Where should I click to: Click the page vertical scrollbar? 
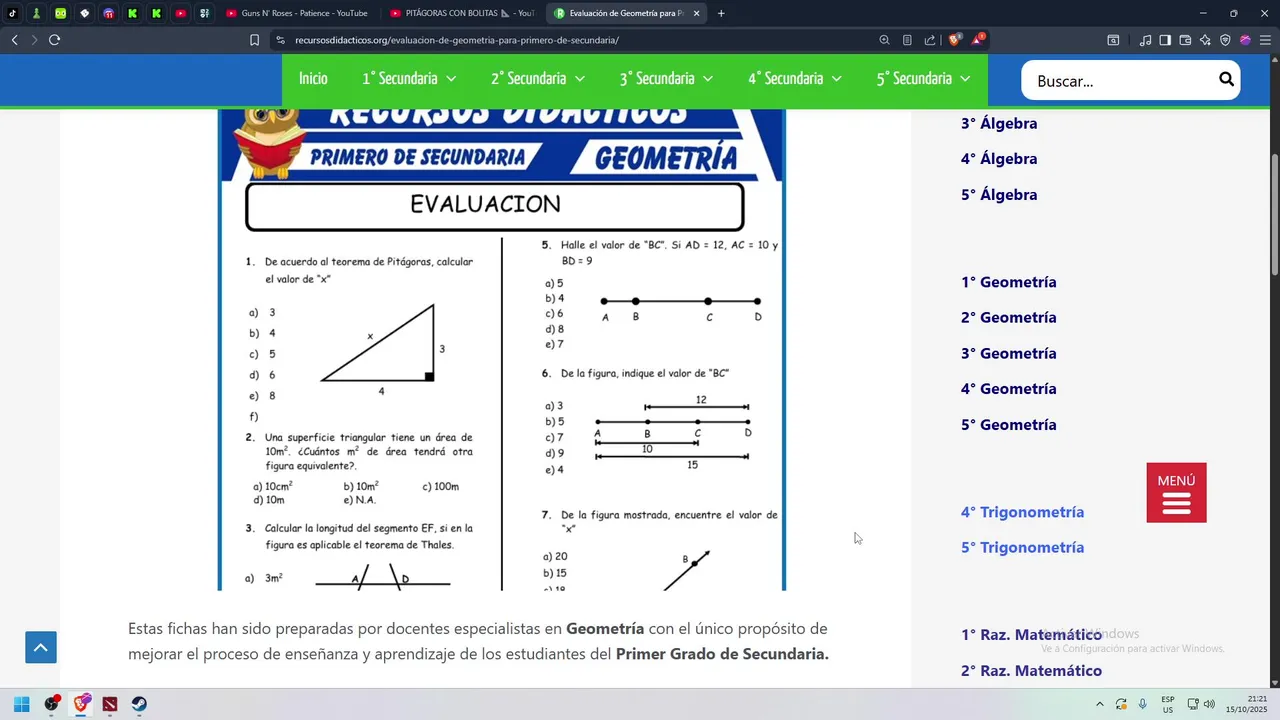click(x=1274, y=215)
